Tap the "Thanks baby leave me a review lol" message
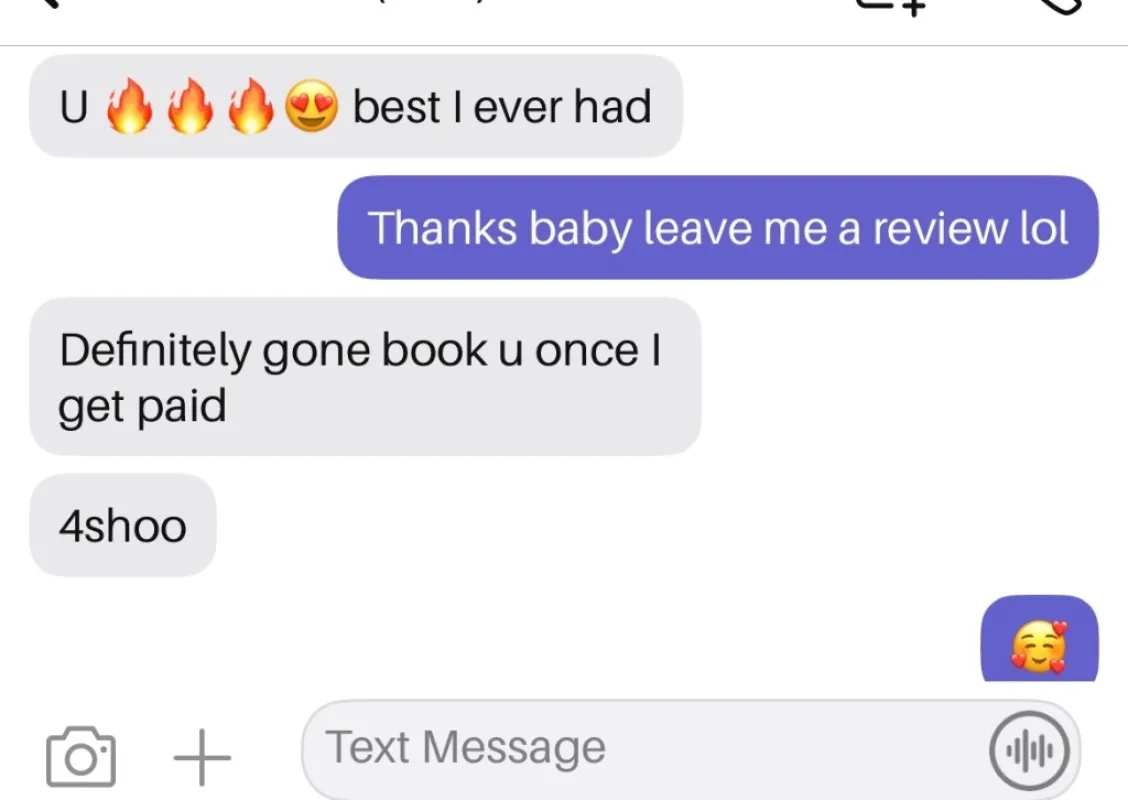Screen dimensions: 1128x800 coord(717,227)
